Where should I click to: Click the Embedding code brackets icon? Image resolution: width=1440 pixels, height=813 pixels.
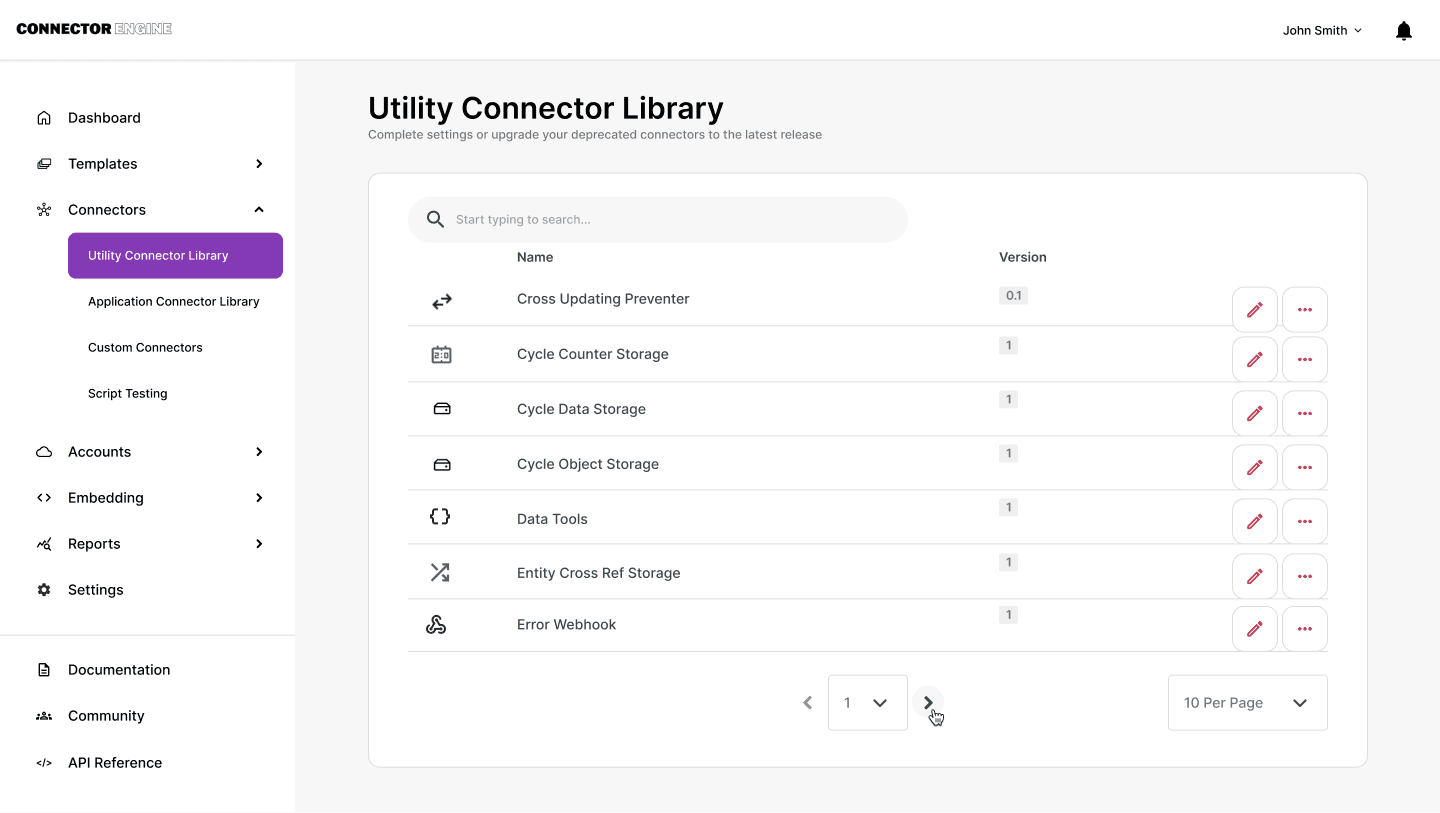[x=44, y=497]
